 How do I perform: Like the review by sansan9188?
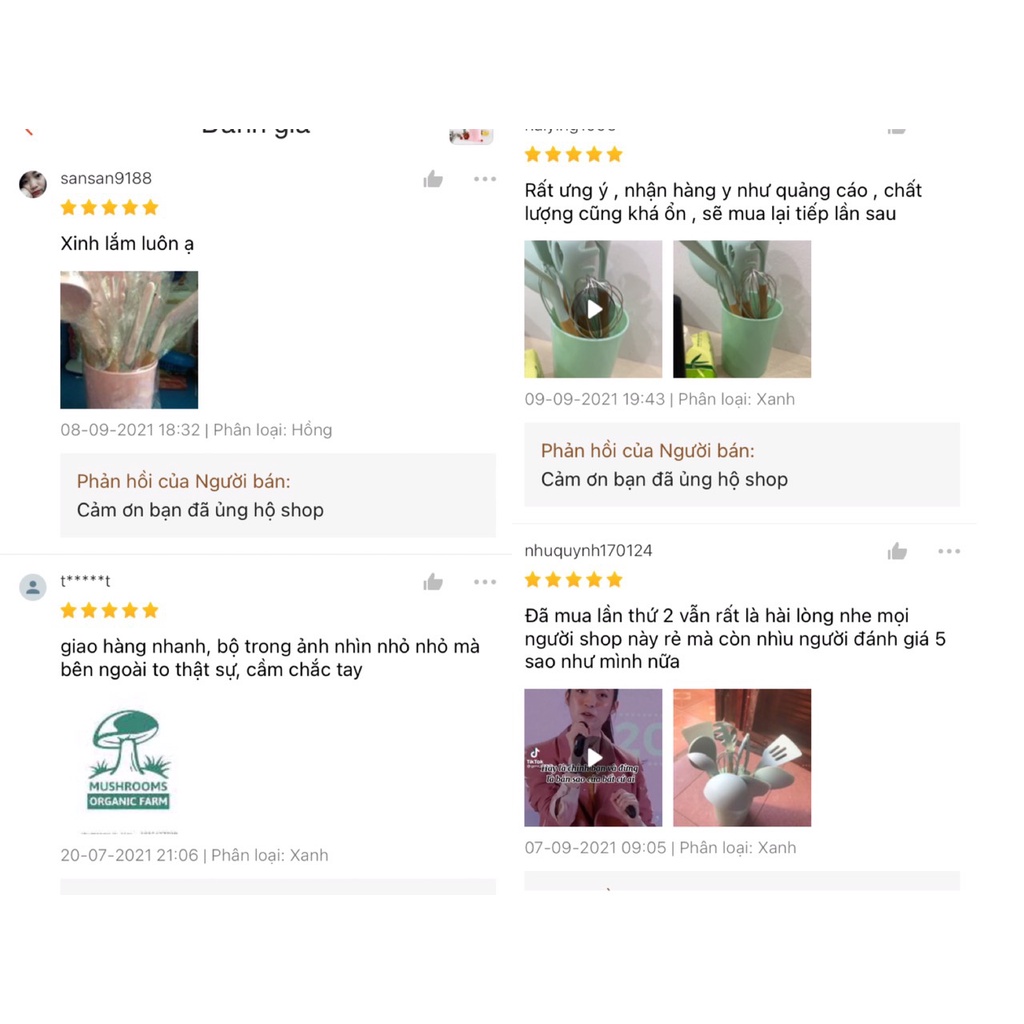(433, 179)
